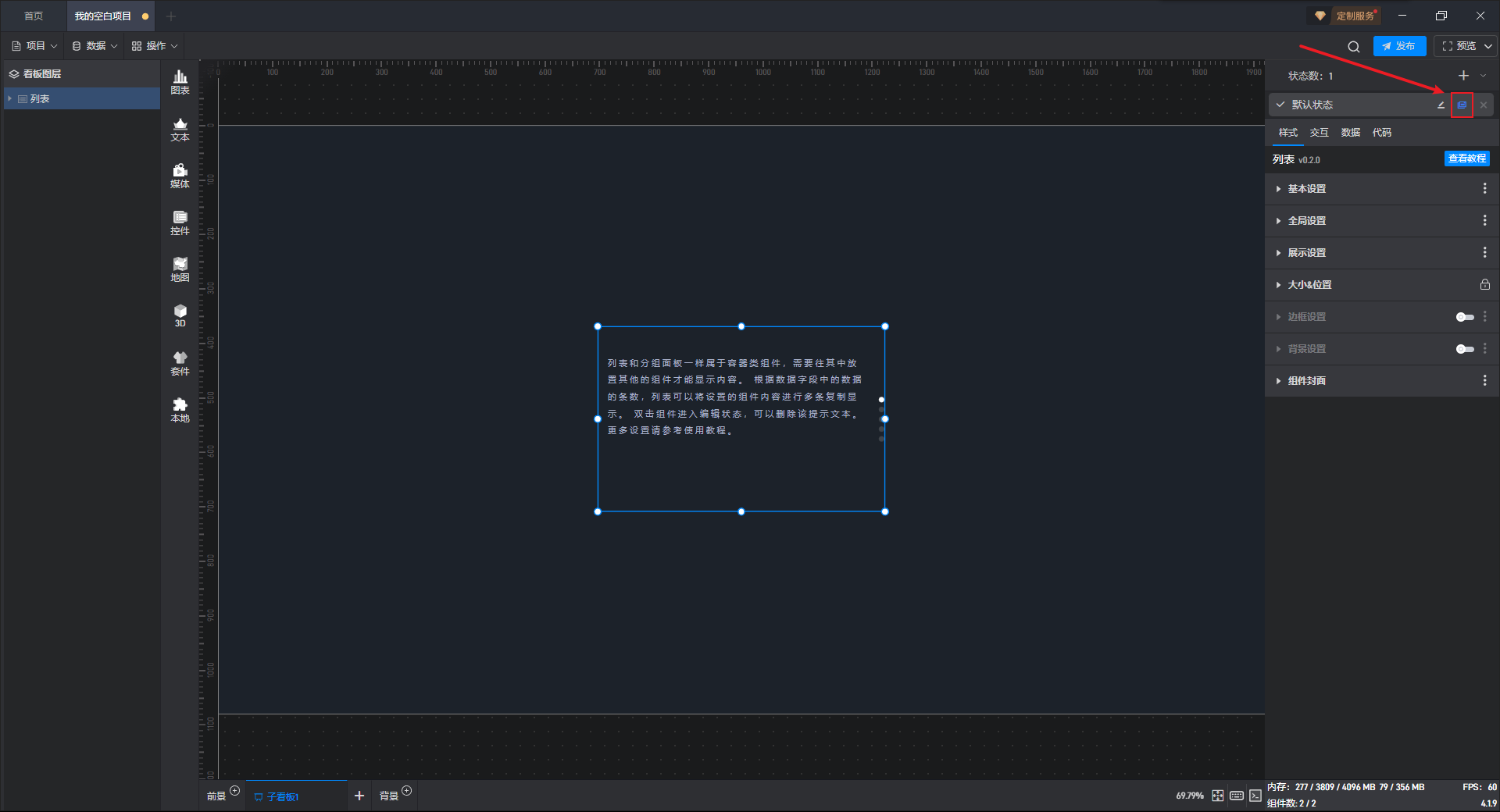Switch to the 代码 tab
The height and width of the screenshot is (812, 1500).
click(x=1382, y=133)
